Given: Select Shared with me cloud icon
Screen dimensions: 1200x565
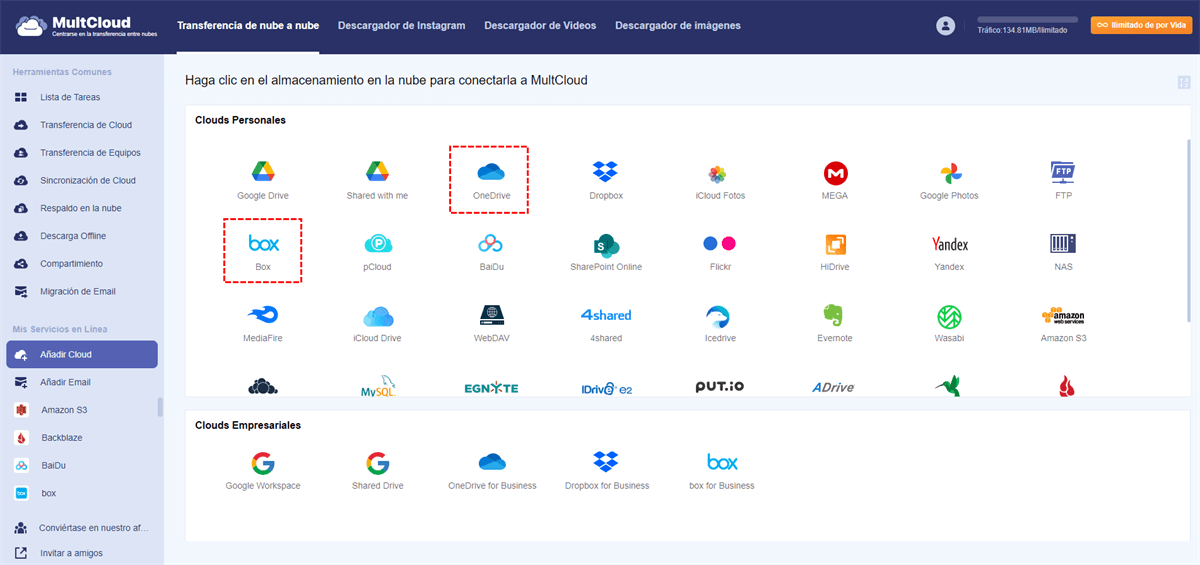Looking at the screenshot, I should [x=377, y=179].
